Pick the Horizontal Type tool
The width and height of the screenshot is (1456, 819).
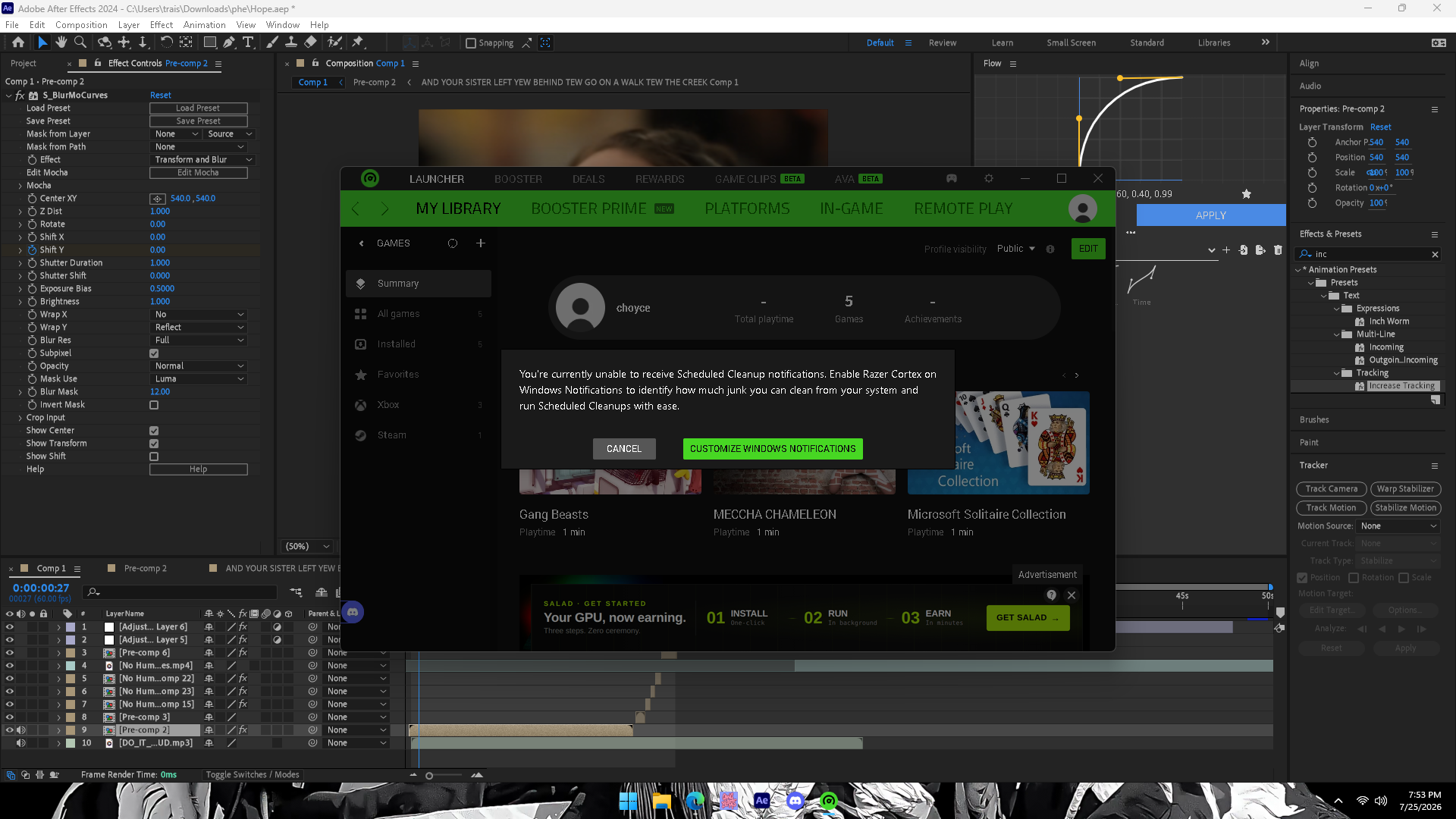point(248,42)
